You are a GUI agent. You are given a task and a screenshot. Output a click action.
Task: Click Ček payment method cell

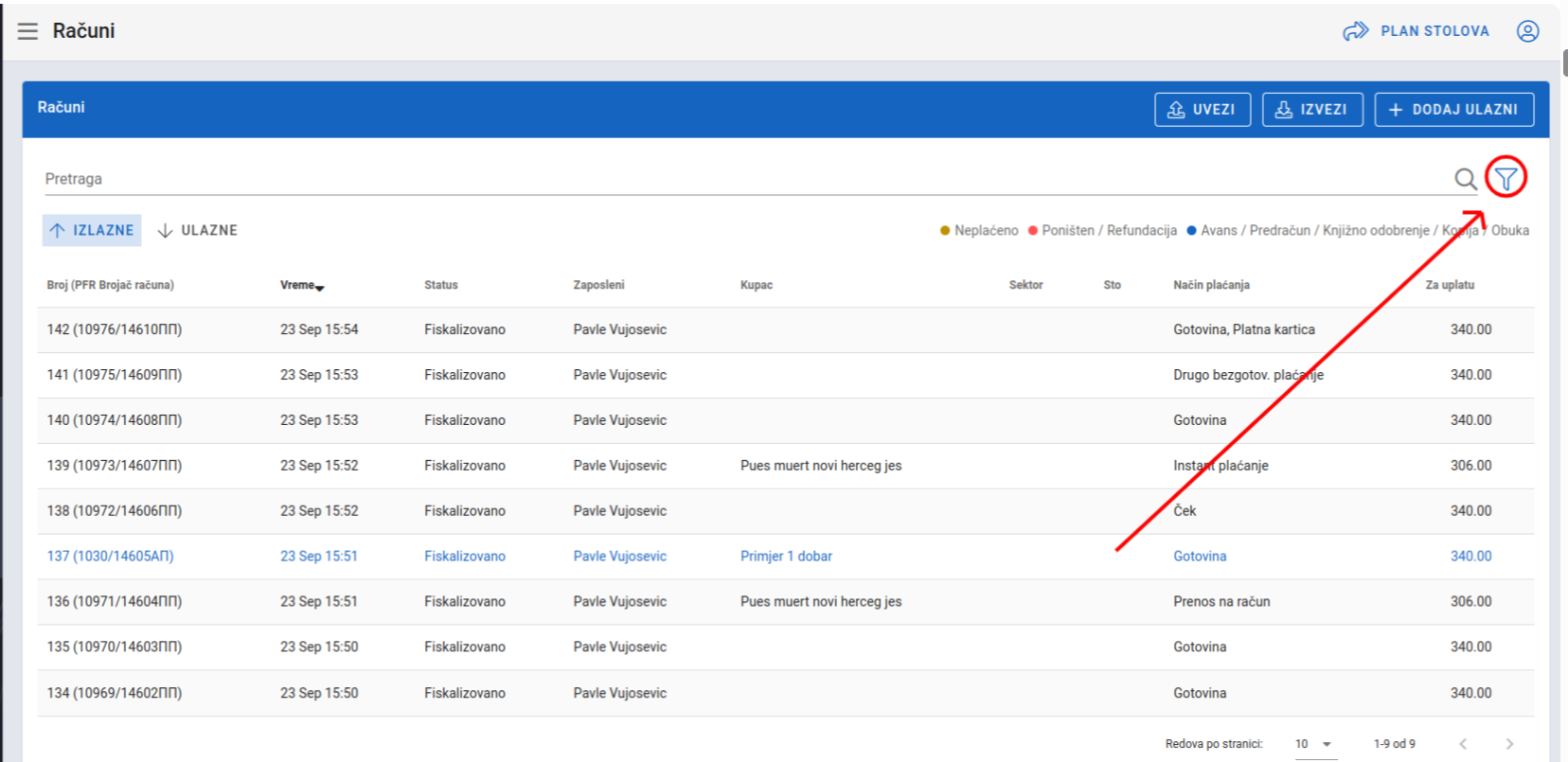1185,511
